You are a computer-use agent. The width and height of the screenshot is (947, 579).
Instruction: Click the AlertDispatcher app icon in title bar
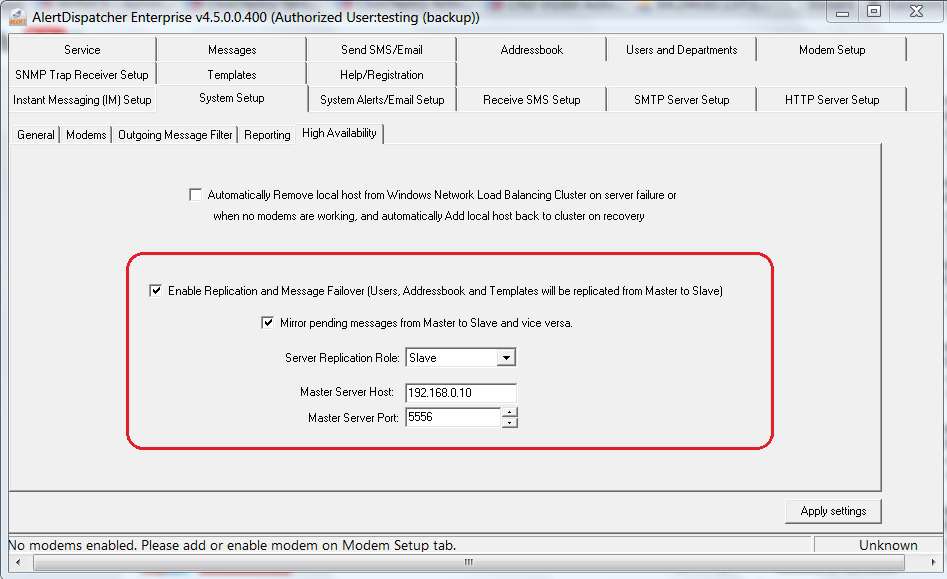[x=18, y=18]
